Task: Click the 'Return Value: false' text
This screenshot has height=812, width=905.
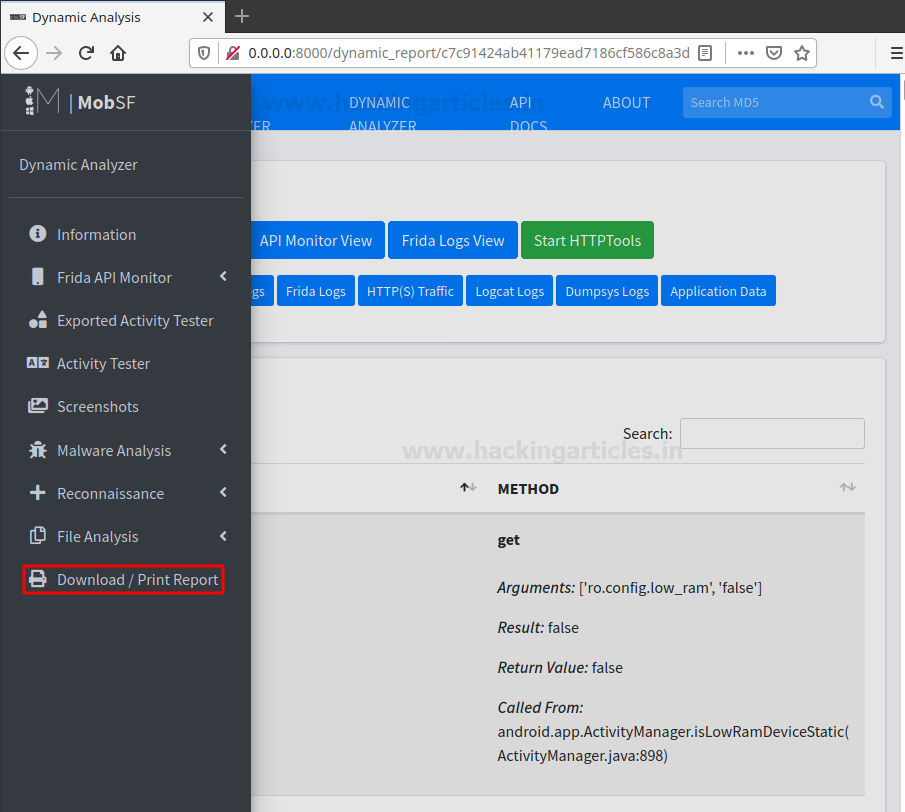Action: pyautogui.click(x=560, y=668)
